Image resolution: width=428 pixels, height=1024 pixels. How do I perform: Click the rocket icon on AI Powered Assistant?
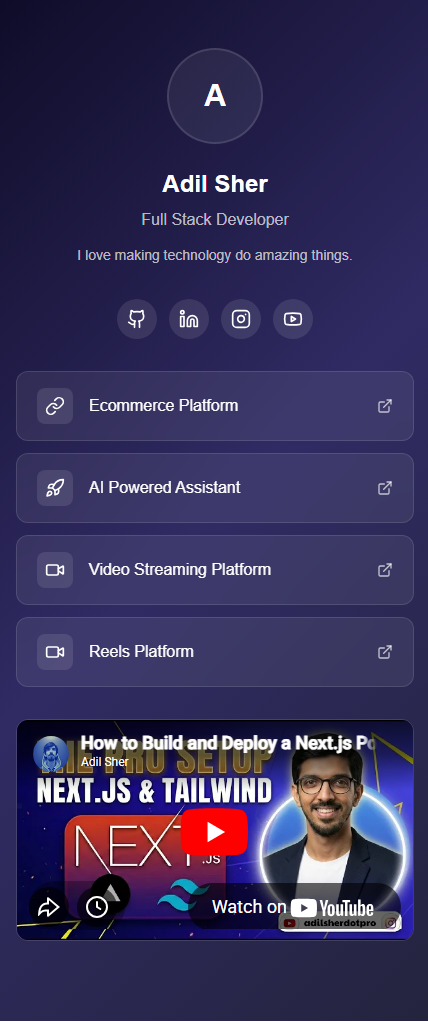(55, 488)
